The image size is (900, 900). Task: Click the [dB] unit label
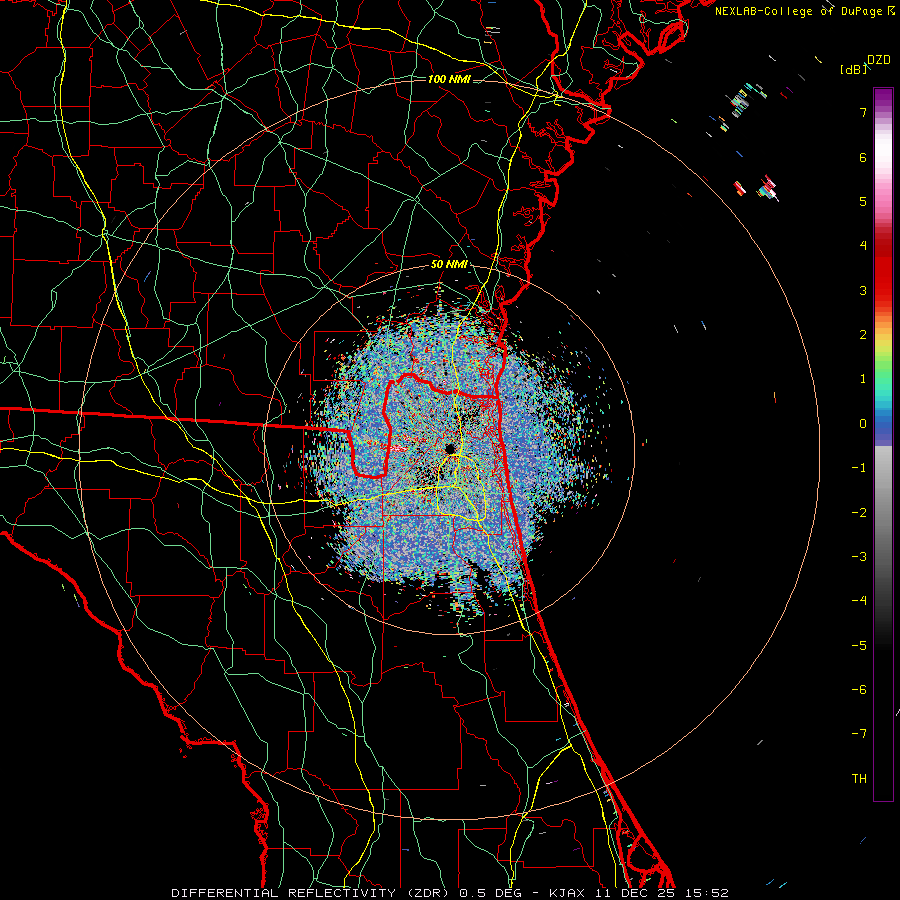[x=854, y=70]
